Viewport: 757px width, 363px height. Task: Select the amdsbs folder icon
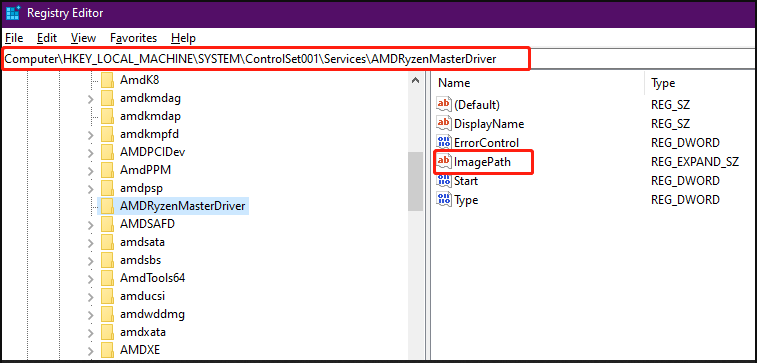[107, 260]
